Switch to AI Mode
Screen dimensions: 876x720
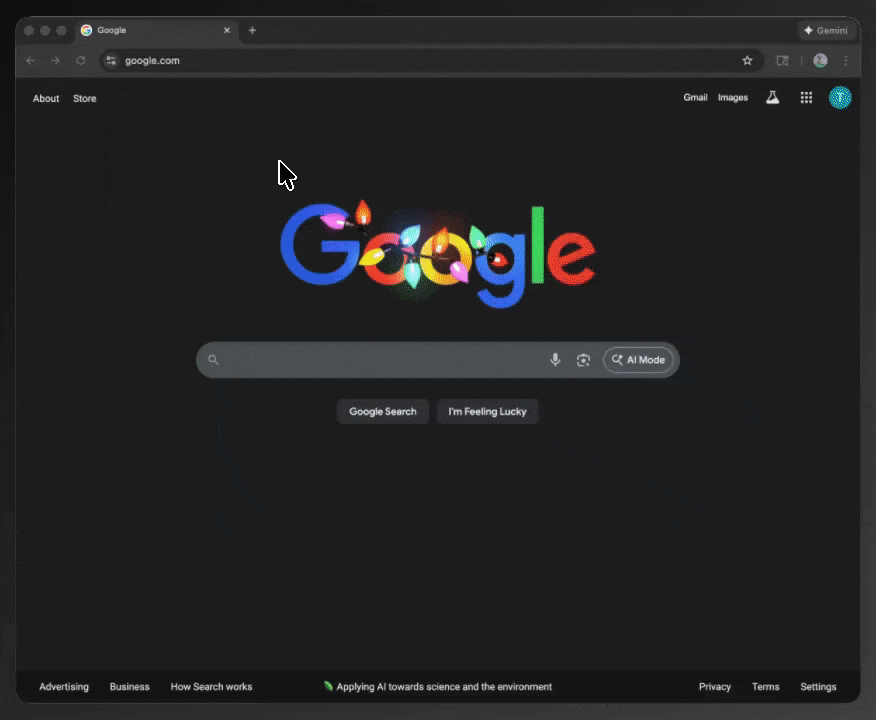pos(638,360)
